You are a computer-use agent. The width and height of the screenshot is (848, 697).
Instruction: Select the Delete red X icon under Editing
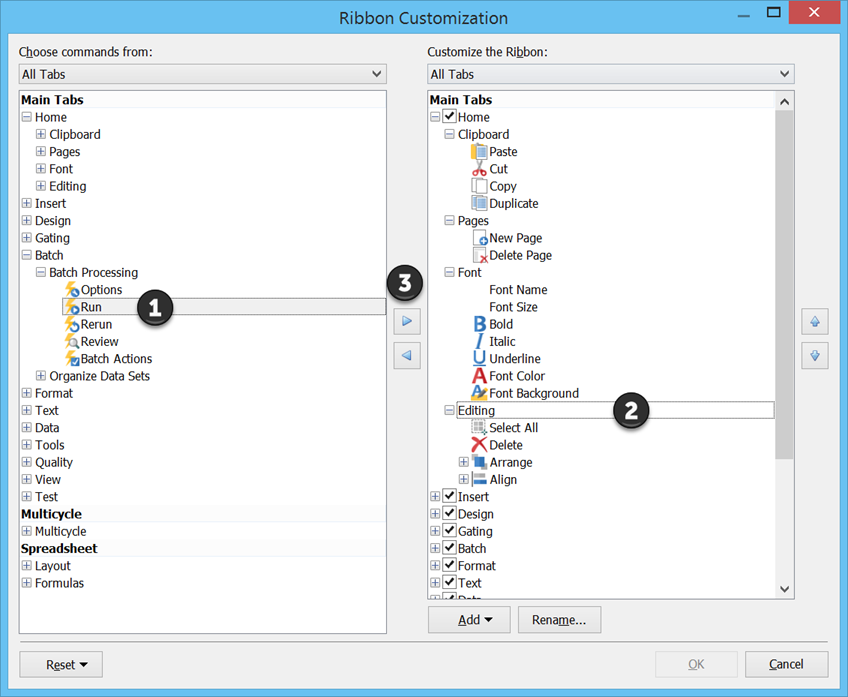479,445
